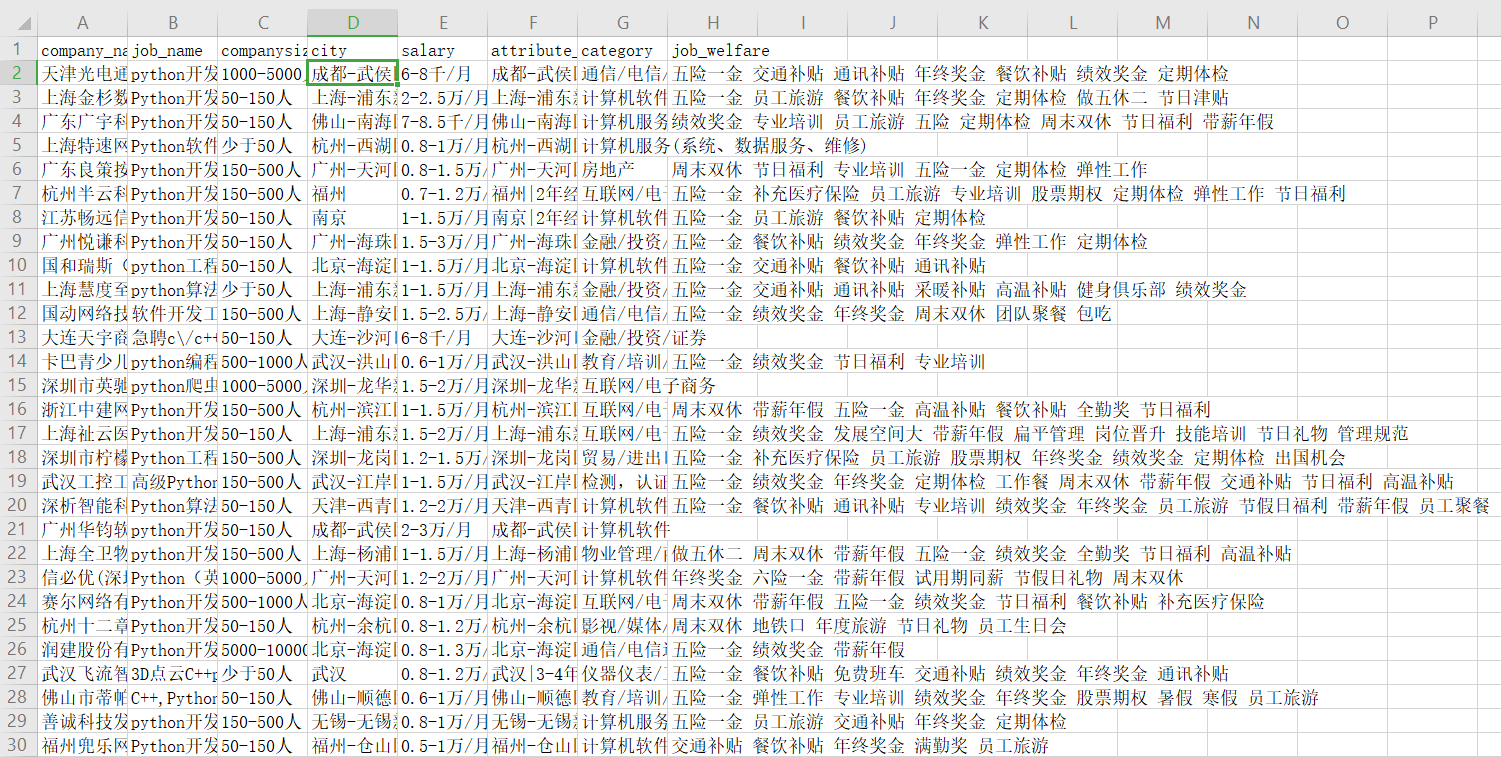Select salary cell '0.5-1万/月' in row 30
1501x757 pixels.
tap(443, 746)
